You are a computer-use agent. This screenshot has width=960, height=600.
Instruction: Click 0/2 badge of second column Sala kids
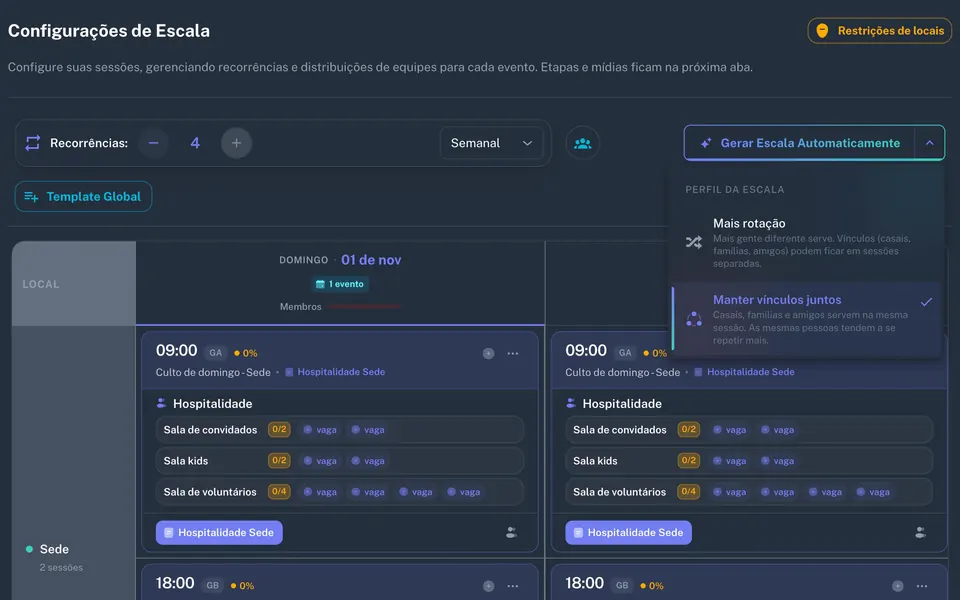[689, 460]
